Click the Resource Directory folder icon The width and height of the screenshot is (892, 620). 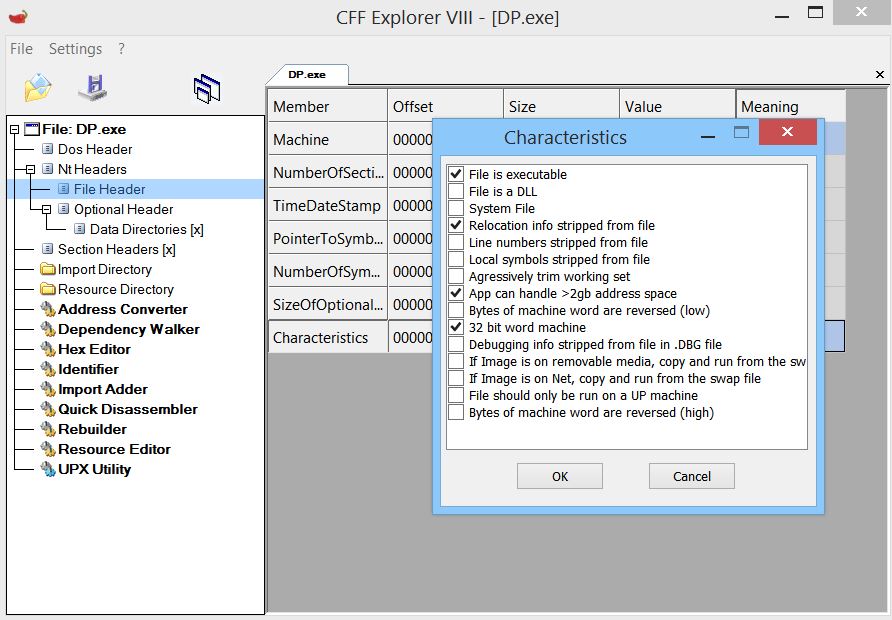pos(48,289)
